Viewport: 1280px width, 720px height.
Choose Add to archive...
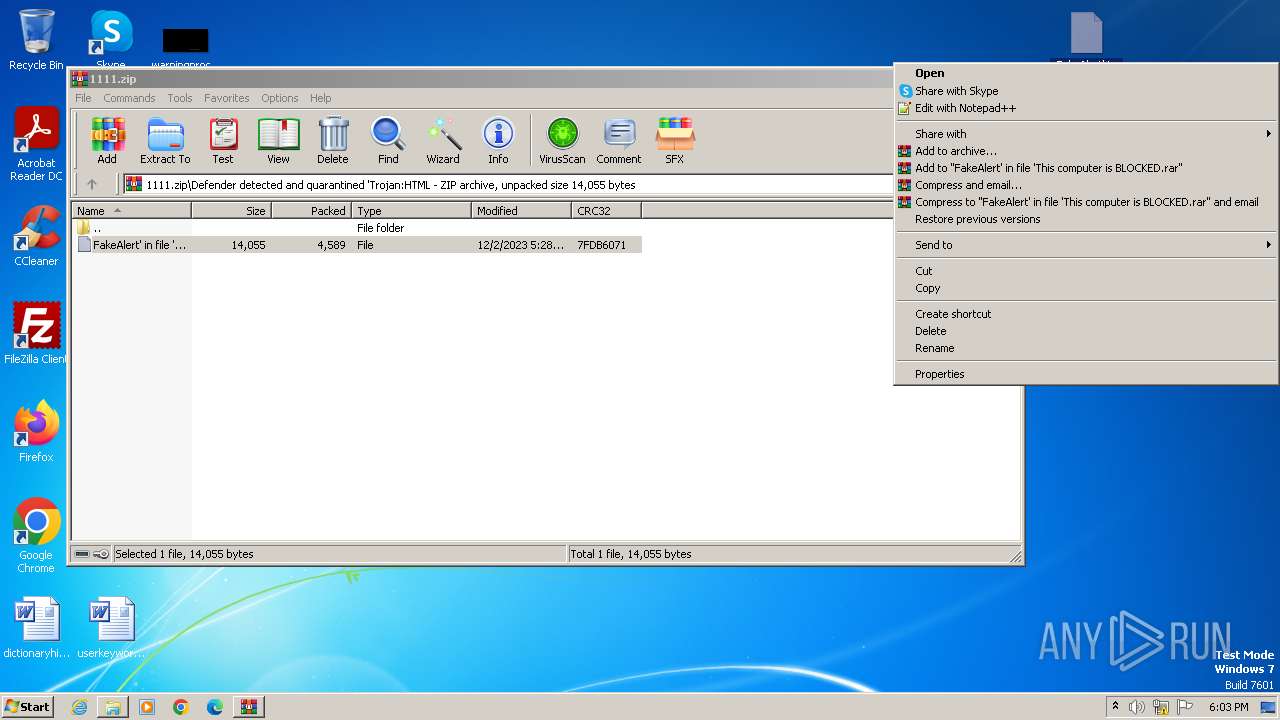(x=1085, y=151)
